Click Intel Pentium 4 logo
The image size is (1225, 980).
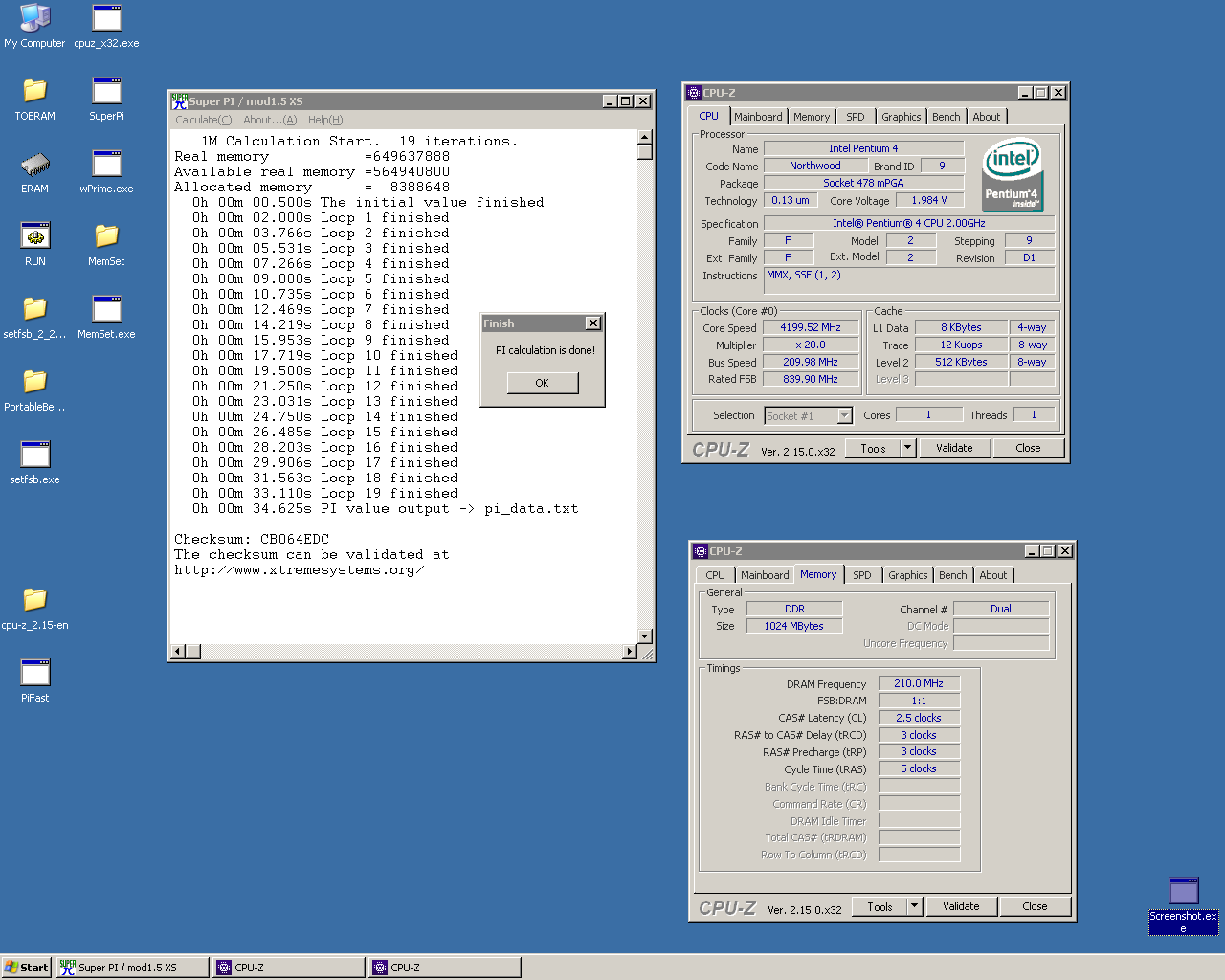point(1013,176)
